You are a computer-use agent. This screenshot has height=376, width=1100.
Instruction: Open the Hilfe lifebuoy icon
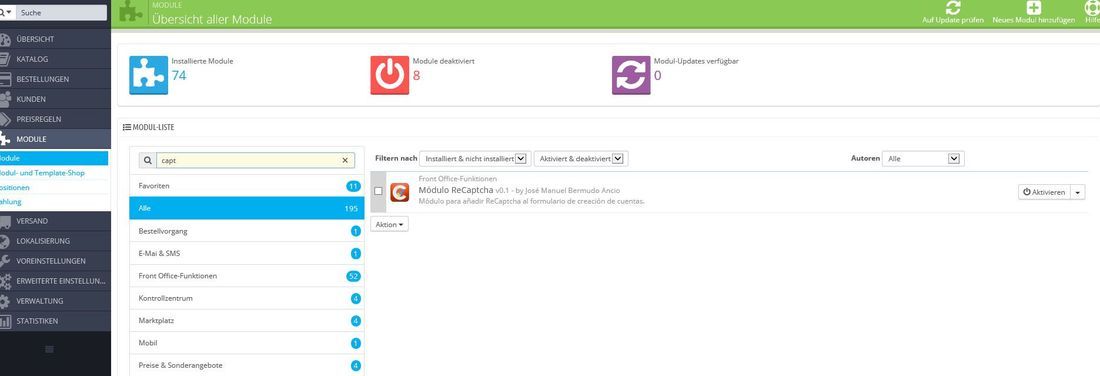click(1092, 8)
